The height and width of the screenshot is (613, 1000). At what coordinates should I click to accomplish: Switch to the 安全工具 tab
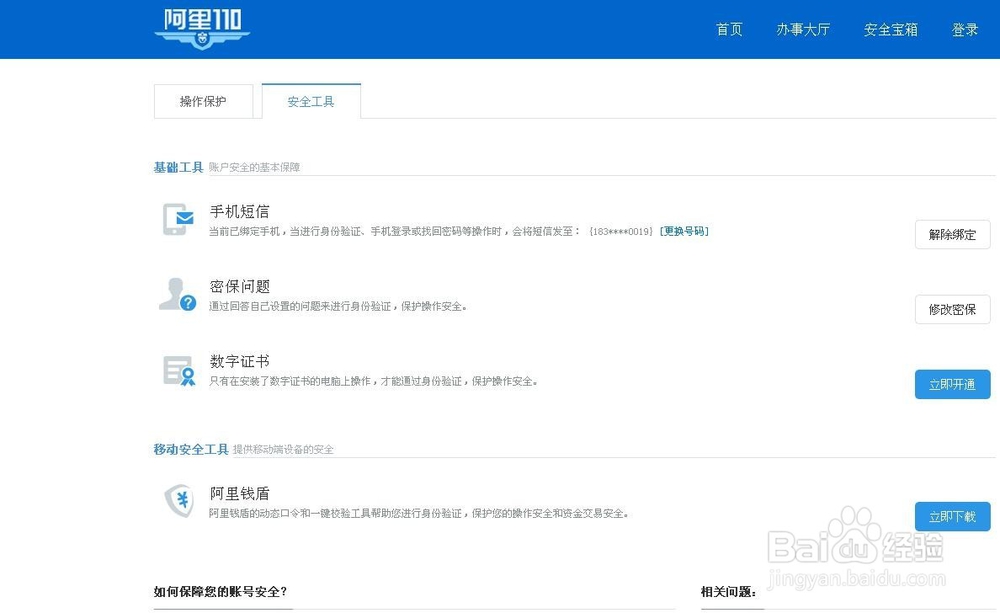(x=310, y=101)
